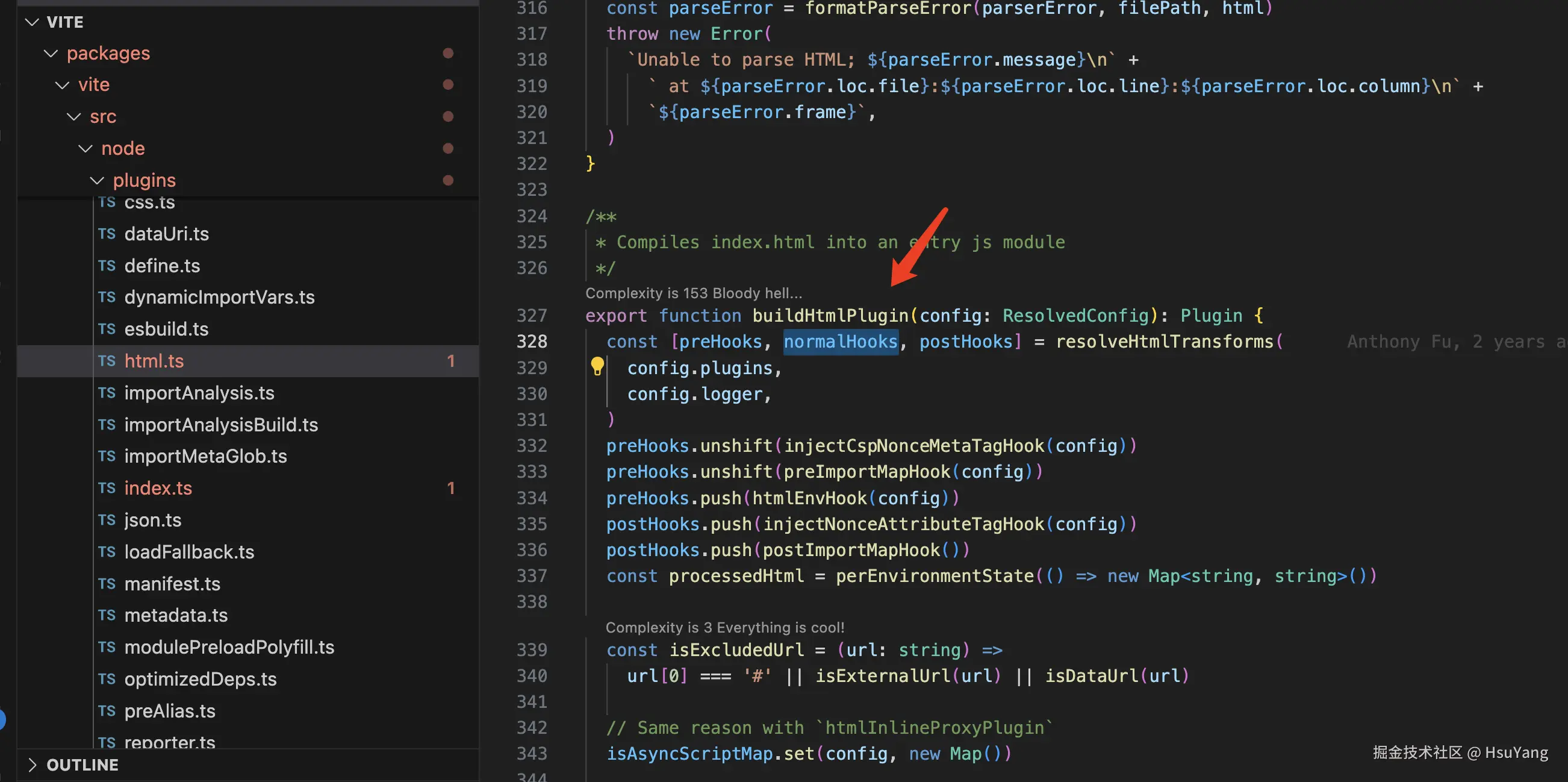
Task: Click the Complexity is 3 code lens
Action: click(x=724, y=627)
